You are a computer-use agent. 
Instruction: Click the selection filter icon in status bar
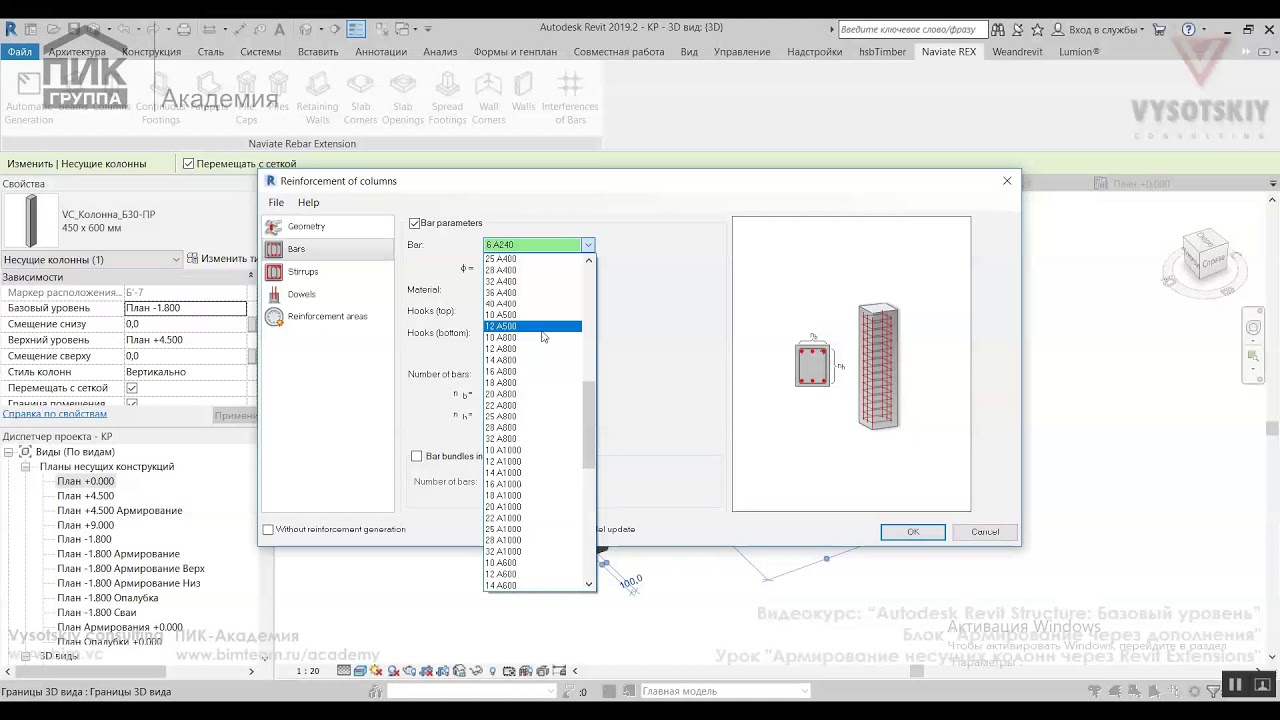click(x=1212, y=691)
